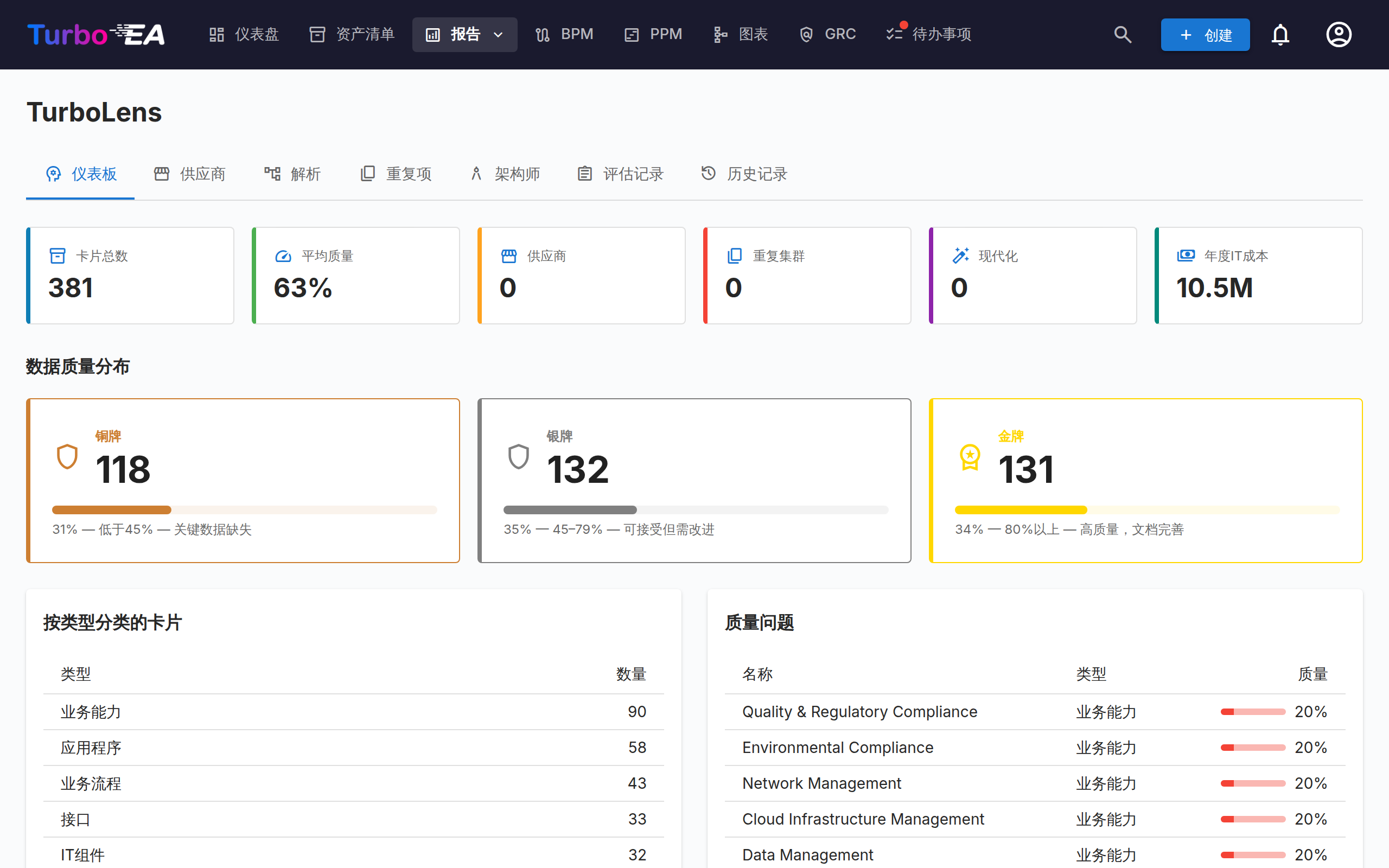This screenshot has height=868, width=1389.
Task: Switch to the 架构师 tab
Action: pos(505,174)
